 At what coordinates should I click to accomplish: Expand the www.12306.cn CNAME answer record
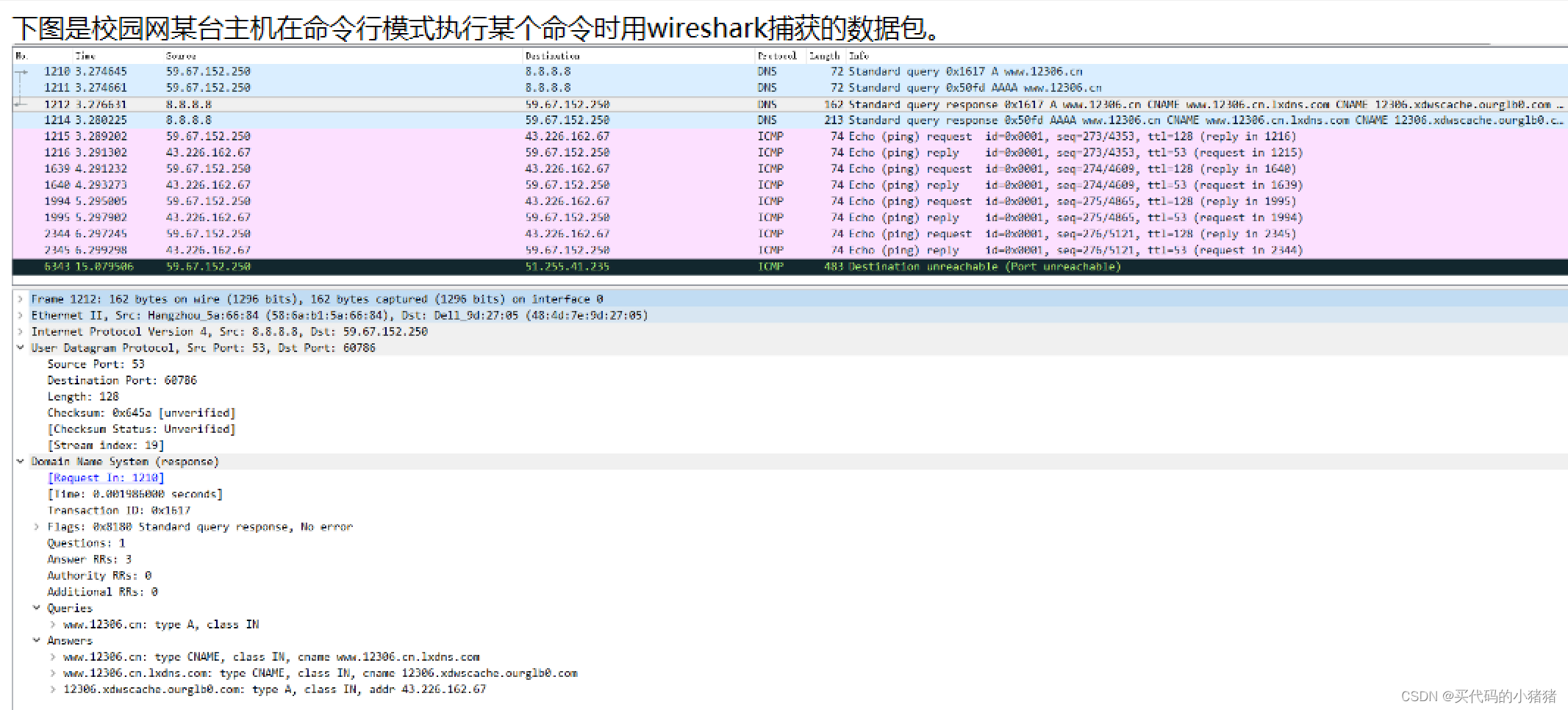52,656
